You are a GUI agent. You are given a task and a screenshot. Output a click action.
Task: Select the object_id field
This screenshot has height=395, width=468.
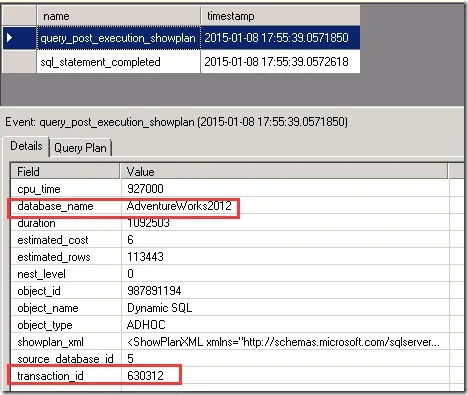pos(39,291)
